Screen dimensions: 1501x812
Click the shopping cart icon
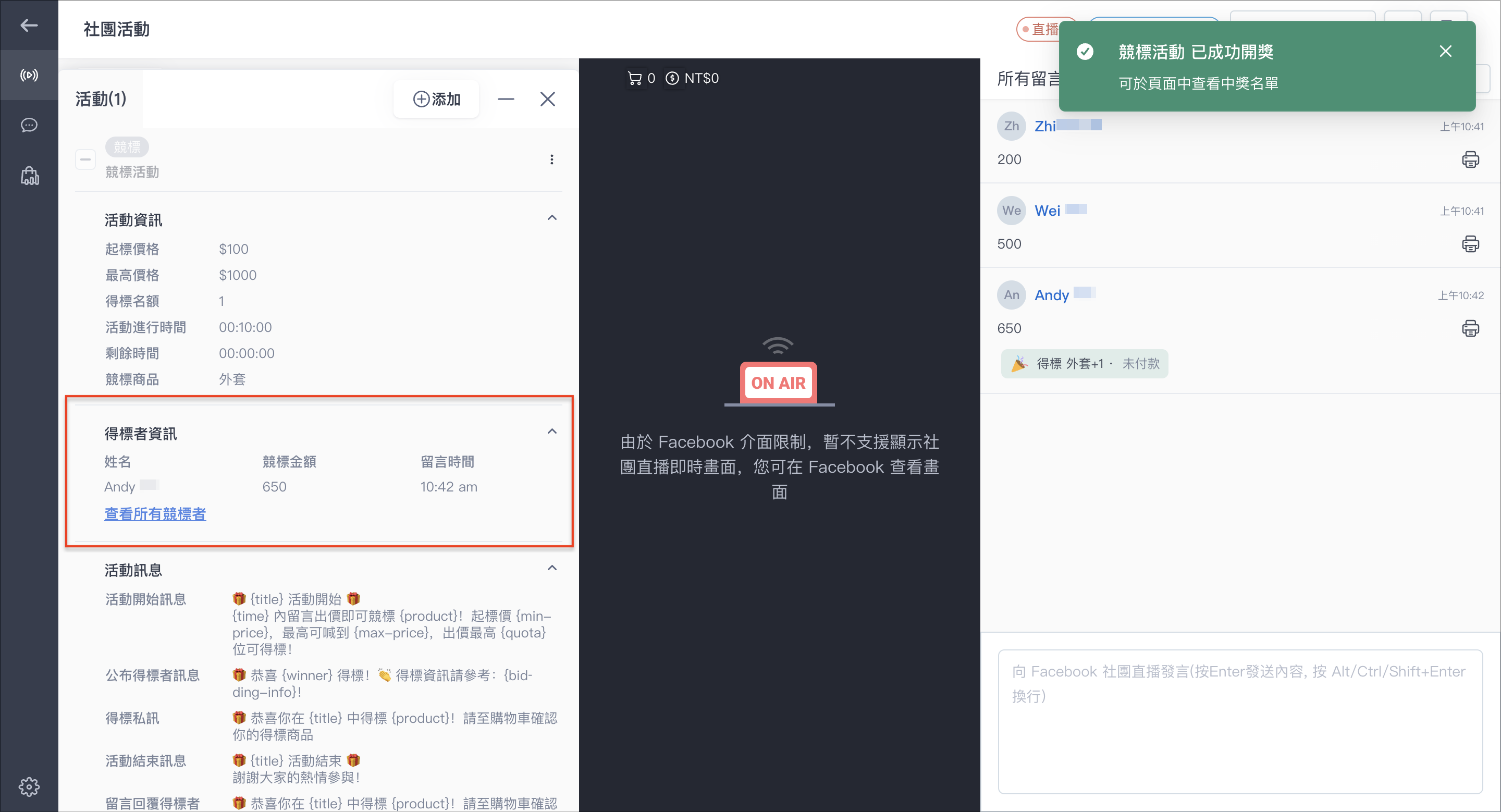pyautogui.click(x=634, y=78)
